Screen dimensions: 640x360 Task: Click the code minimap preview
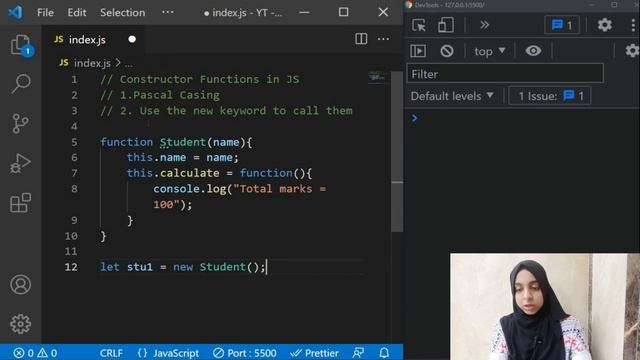(377, 77)
